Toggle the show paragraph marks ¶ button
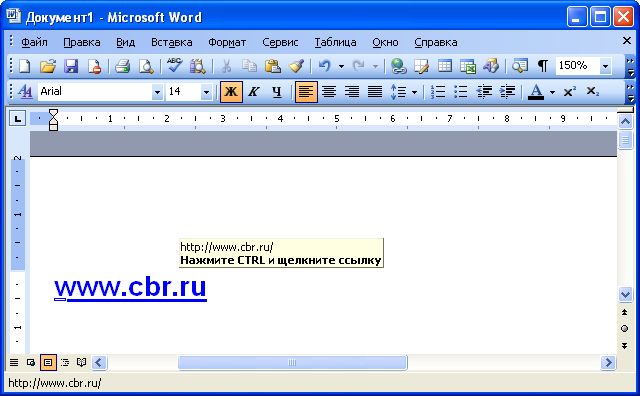 pos(542,66)
